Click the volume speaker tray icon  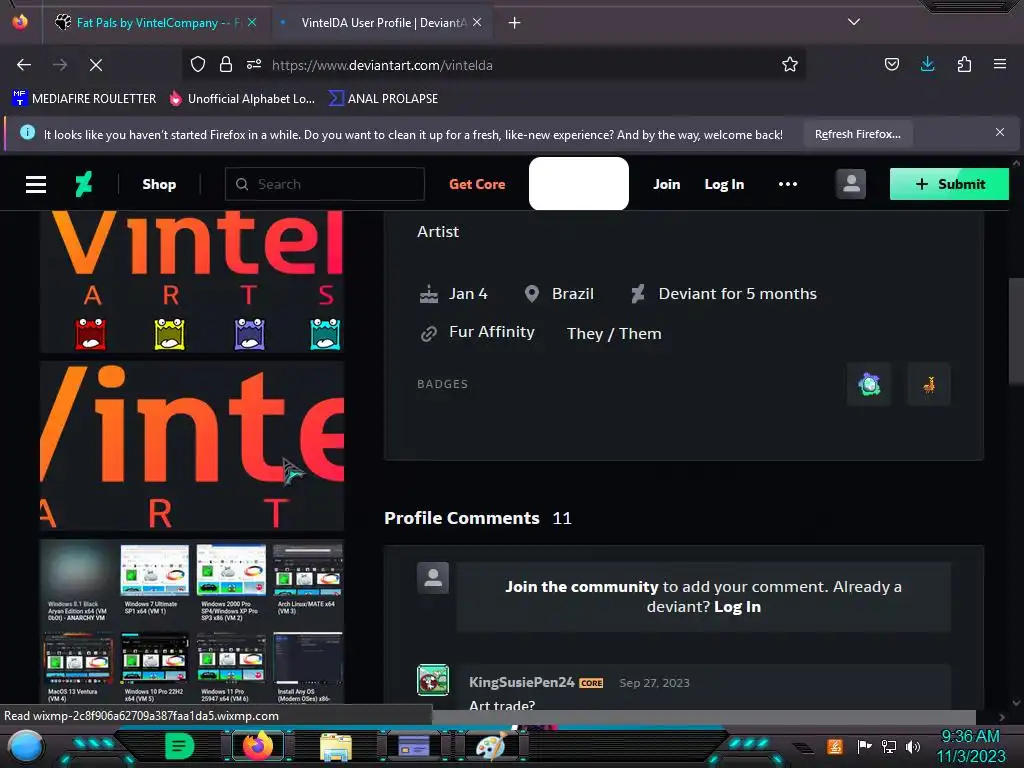tap(913, 746)
